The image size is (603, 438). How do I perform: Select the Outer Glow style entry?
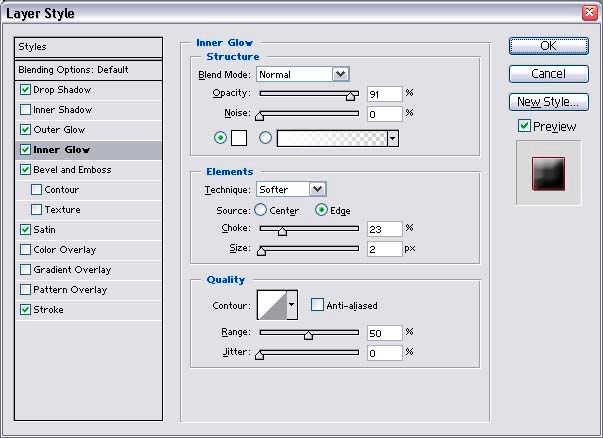coord(59,130)
